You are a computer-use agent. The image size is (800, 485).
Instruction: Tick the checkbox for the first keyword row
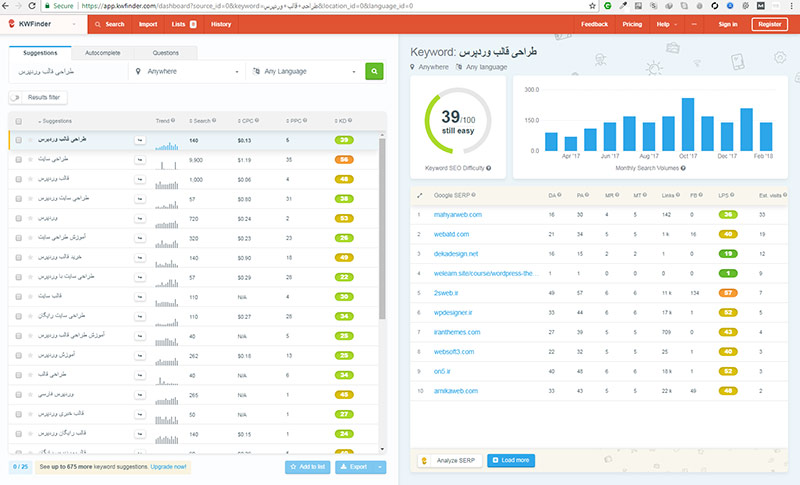[19, 141]
